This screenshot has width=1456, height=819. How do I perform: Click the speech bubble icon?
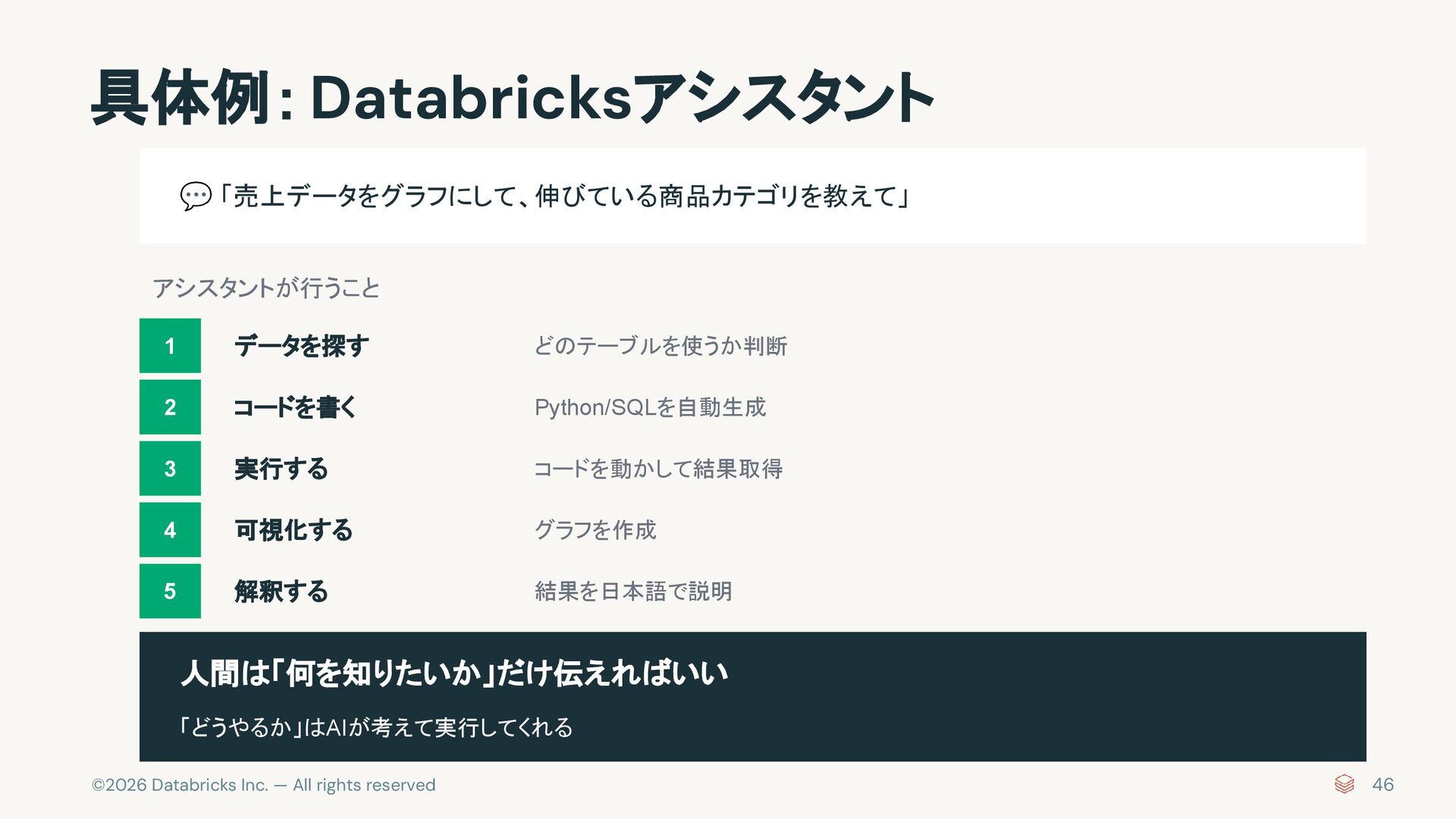click(195, 196)
